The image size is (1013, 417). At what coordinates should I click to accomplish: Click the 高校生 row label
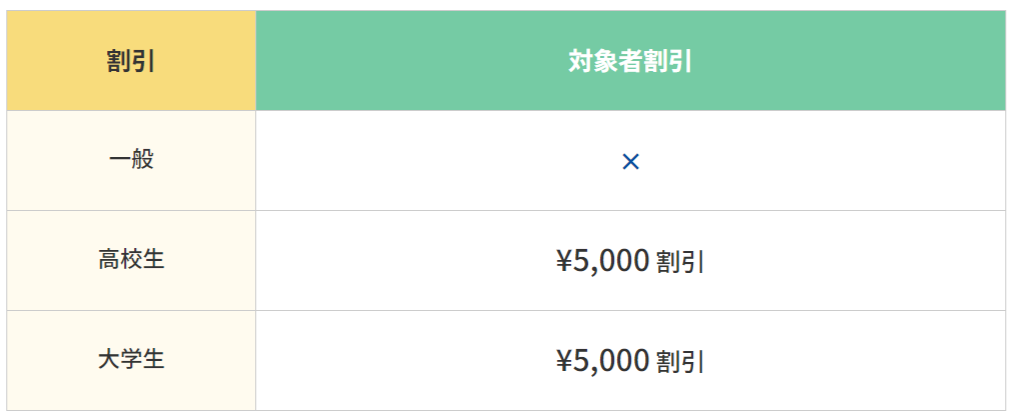pyautogui.click(x=131, y=260)
